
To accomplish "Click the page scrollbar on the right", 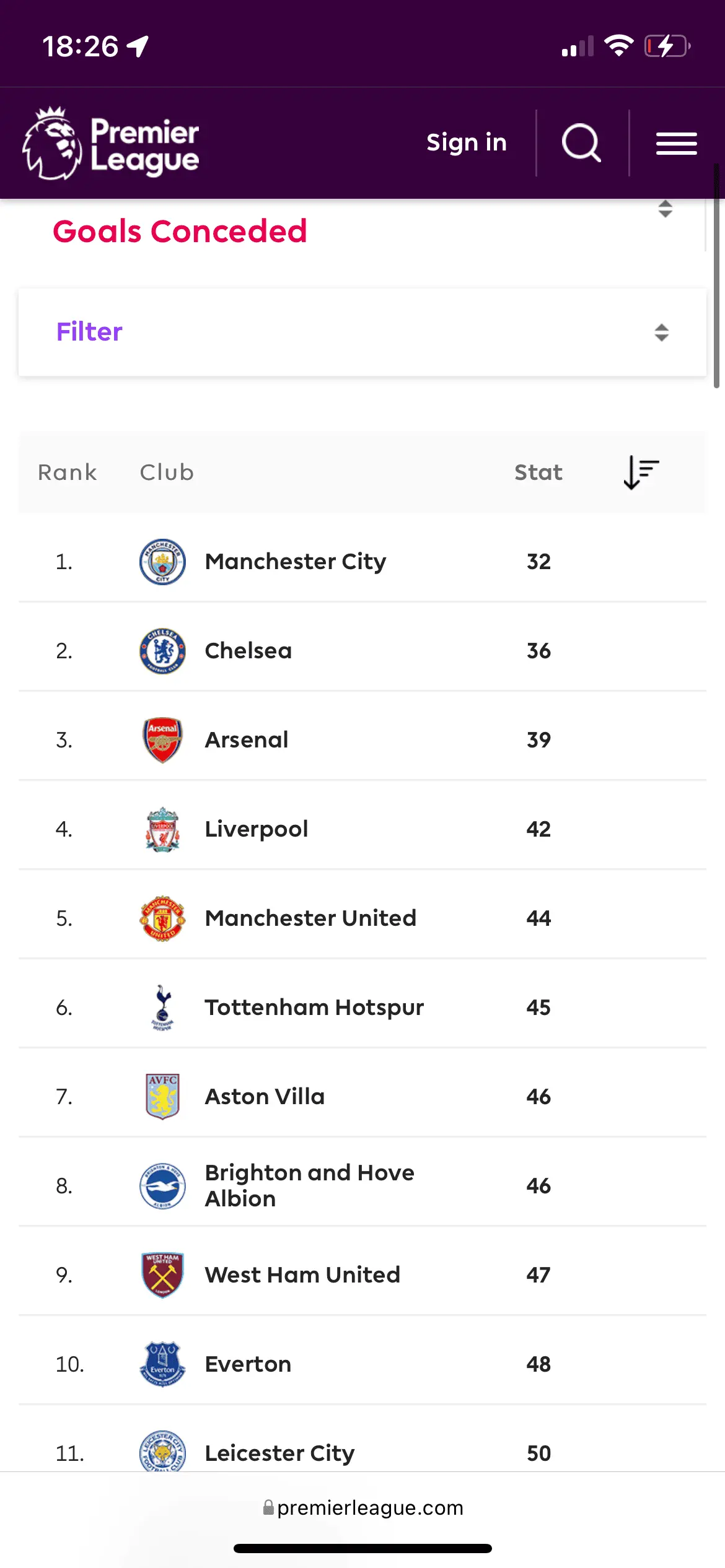I will point(716,279).
